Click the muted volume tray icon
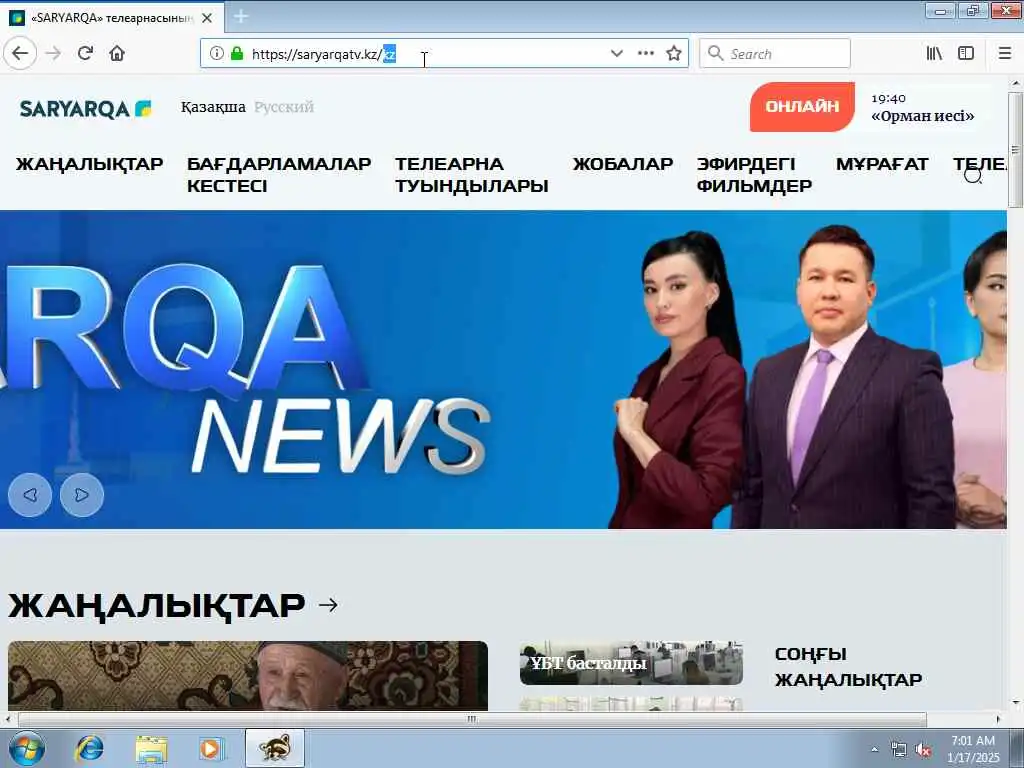Screen dimensions: 1024x768 [x=923, y=750]
